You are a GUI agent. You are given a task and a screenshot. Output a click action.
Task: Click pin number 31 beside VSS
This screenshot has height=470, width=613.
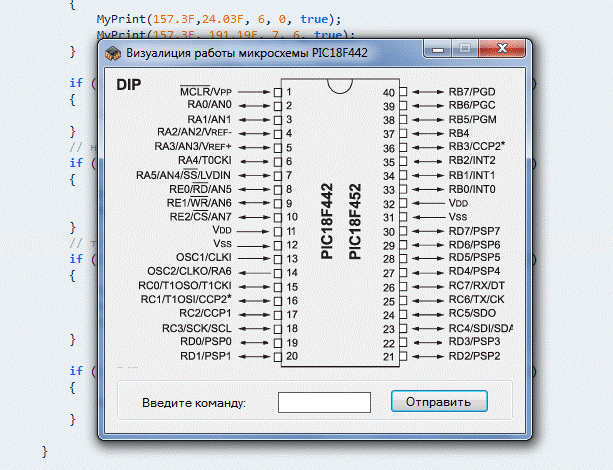tap(389, 218)
